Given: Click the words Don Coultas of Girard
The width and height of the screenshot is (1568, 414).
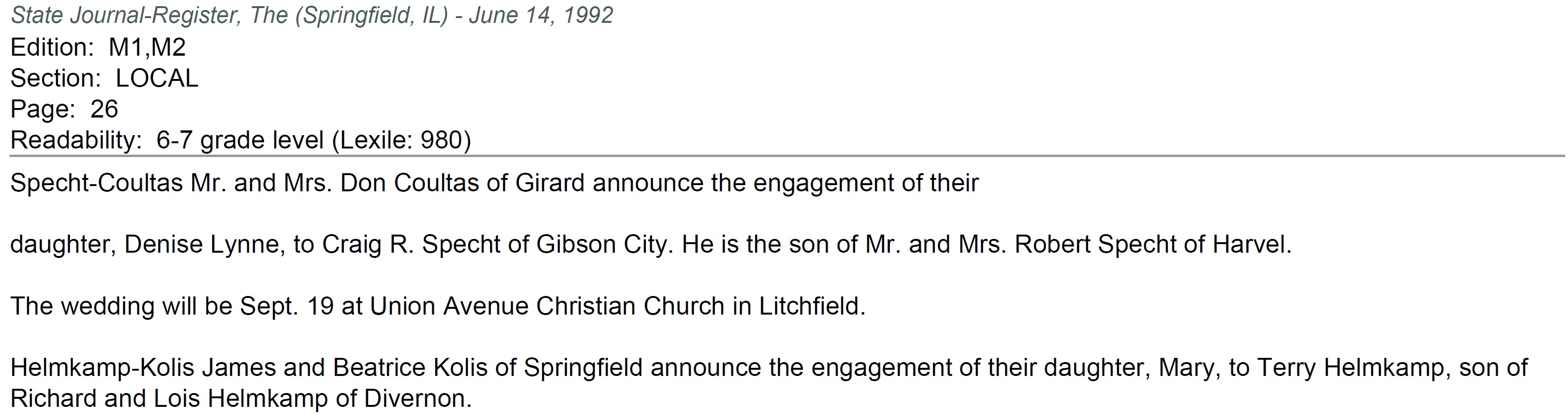Looking at the screenshot, I should pyautogui.click(x=462, y=183).
